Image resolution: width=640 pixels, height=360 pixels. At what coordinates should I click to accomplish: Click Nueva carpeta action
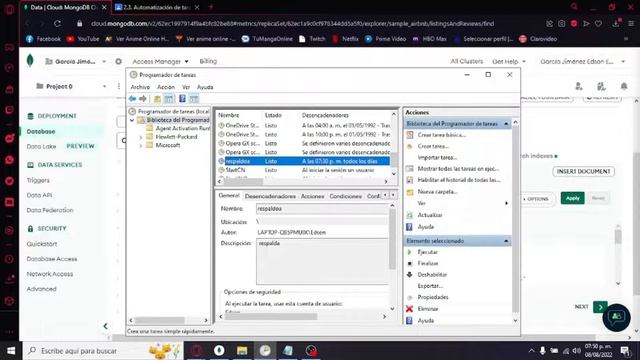(x=437, y=191)
